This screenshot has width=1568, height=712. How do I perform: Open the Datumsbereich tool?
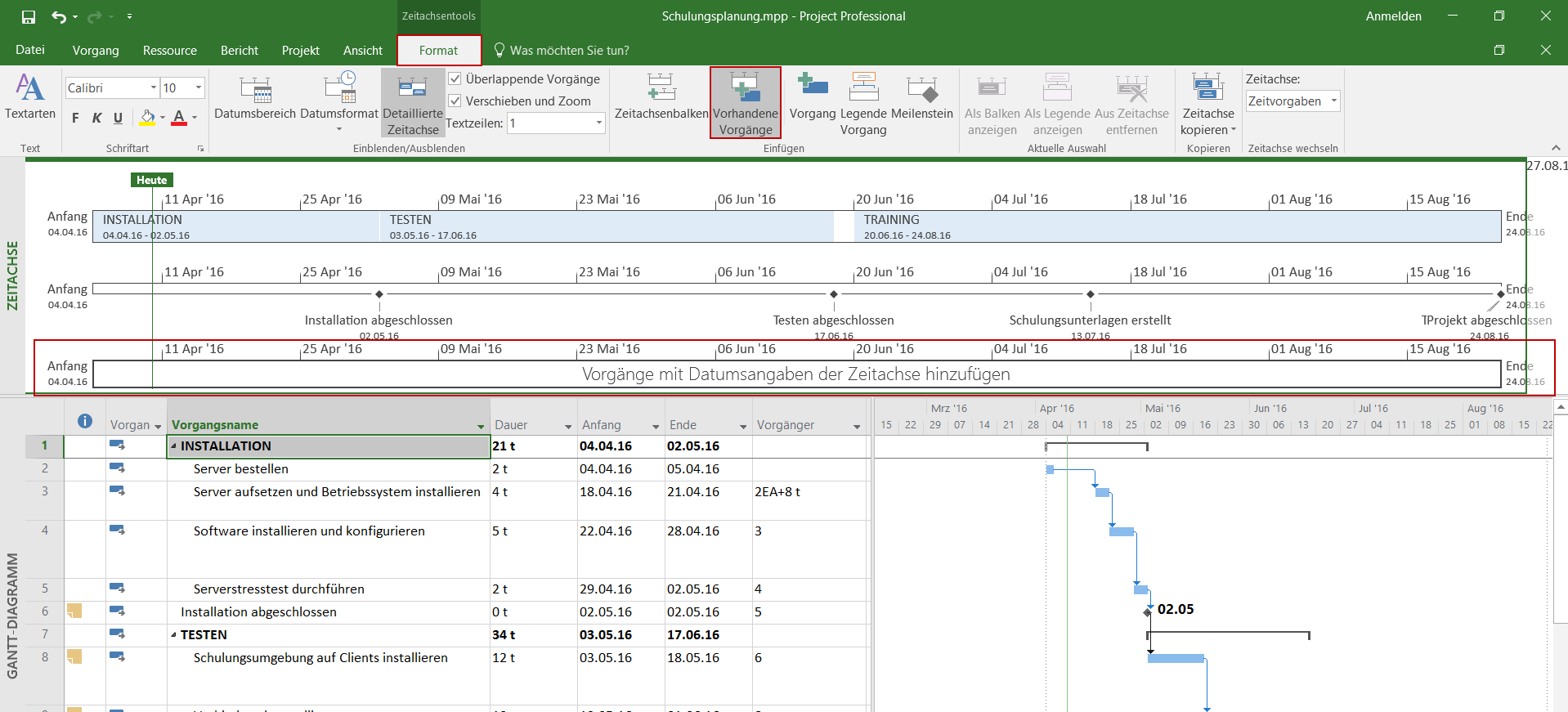(x=254, y=89)
